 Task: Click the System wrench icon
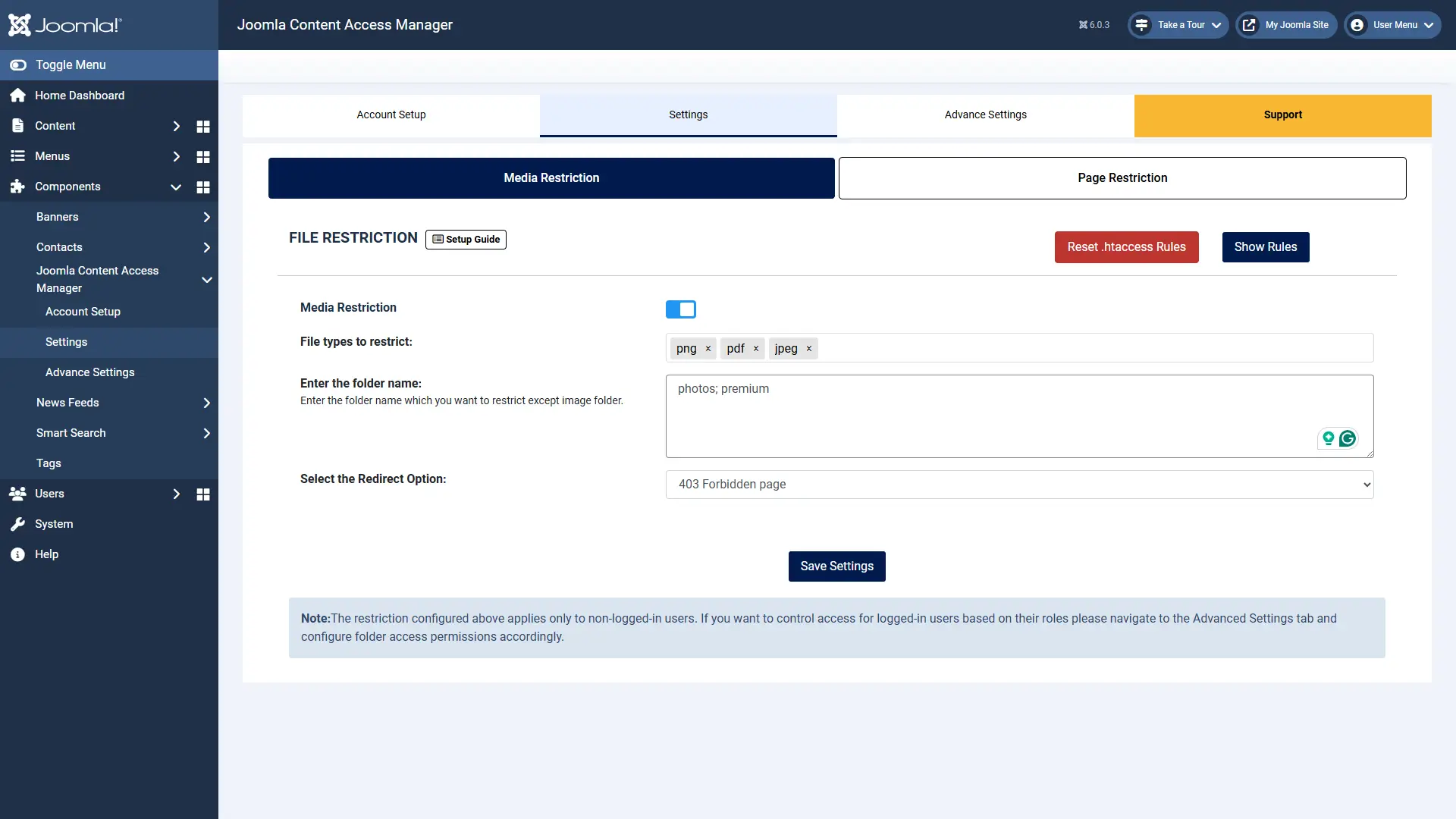[x=18, y=524]
